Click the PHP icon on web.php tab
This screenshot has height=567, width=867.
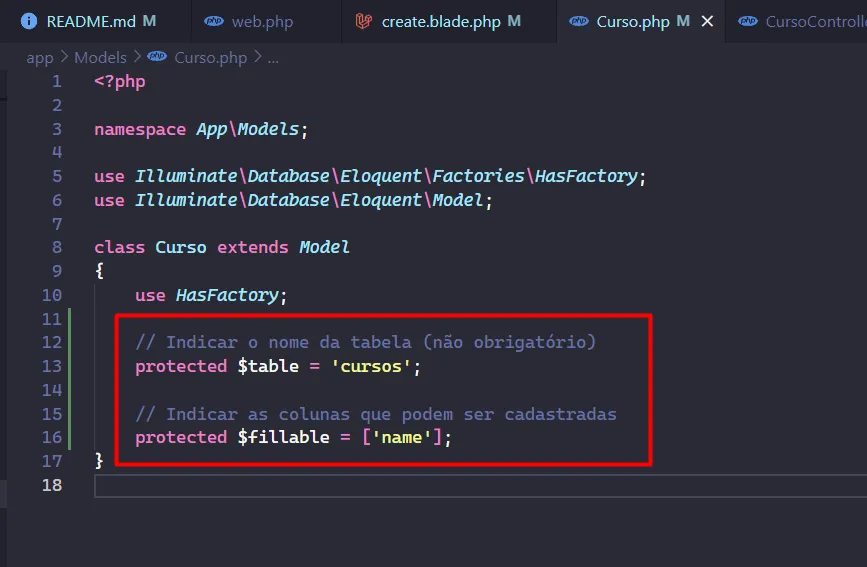pyautogui.click(x=214, y=21)
